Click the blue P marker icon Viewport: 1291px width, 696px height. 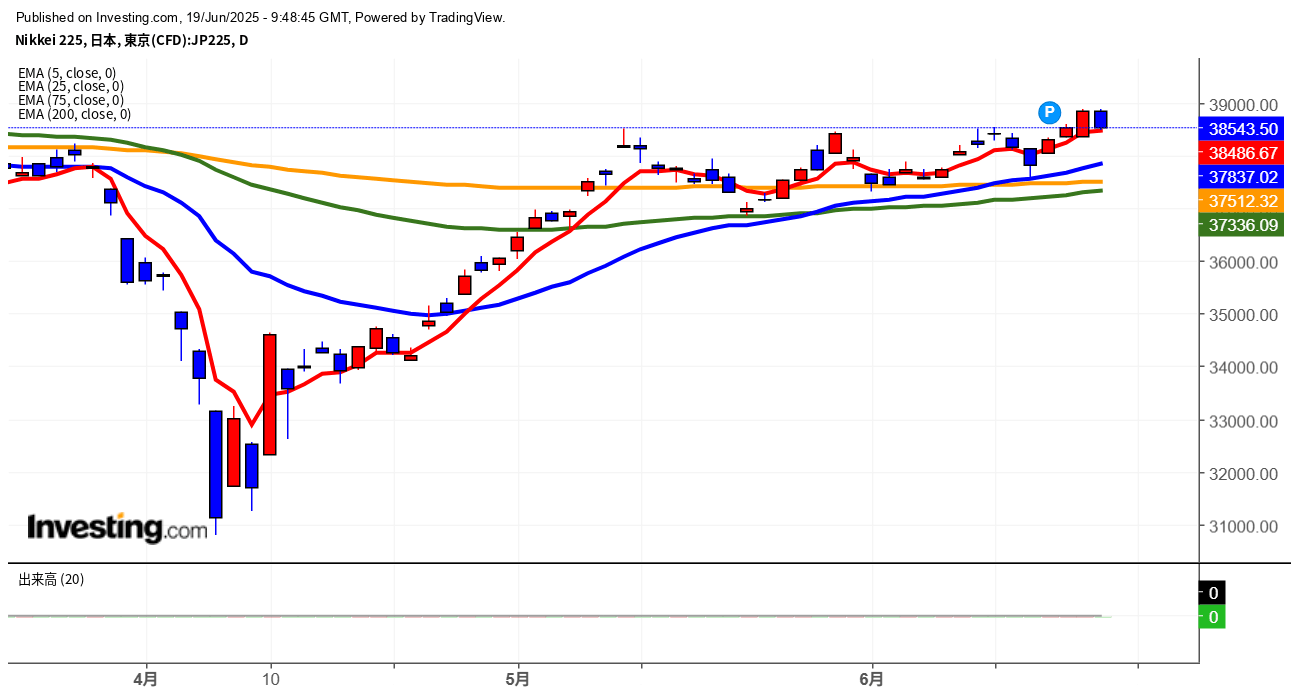pos(1049,112)
